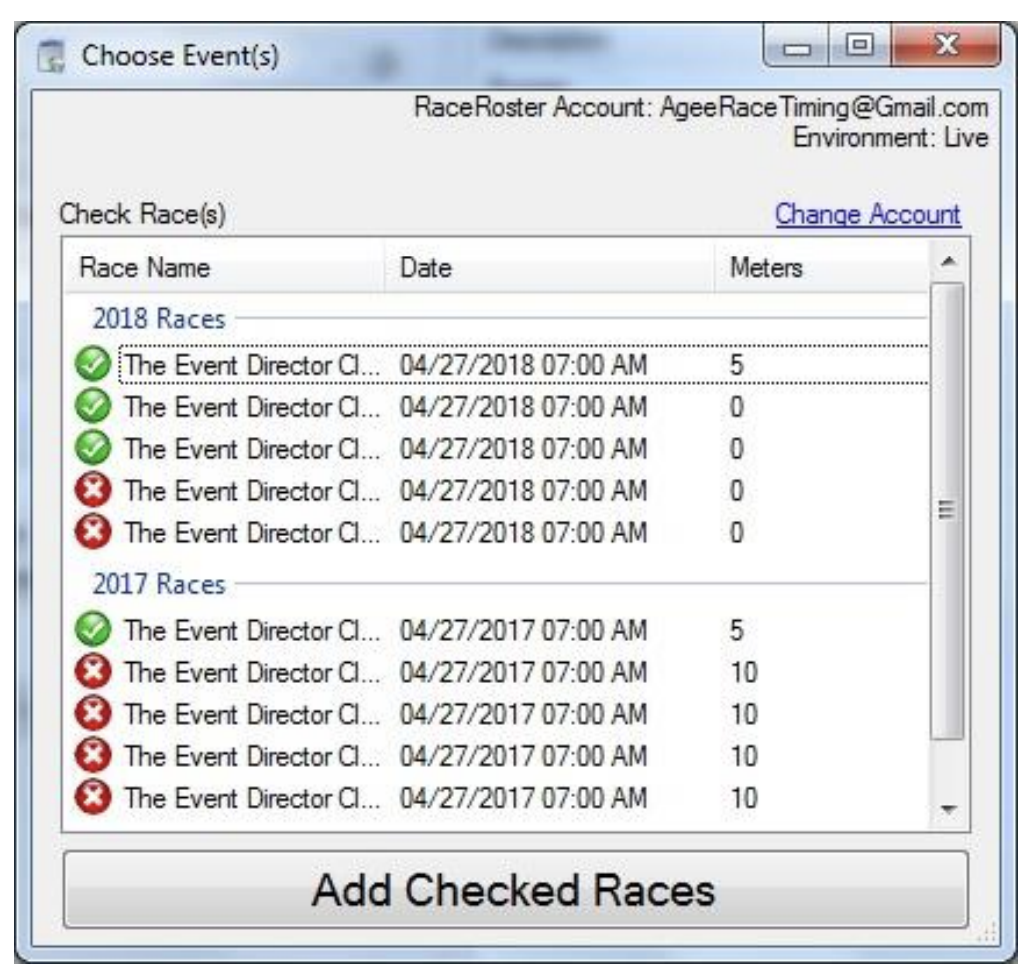Image resolution: width=1032 pixels, height=978 pixels.
Task: Click the green check in 2017 Races group
Action: pyautogui.click(x=92, y=630)
